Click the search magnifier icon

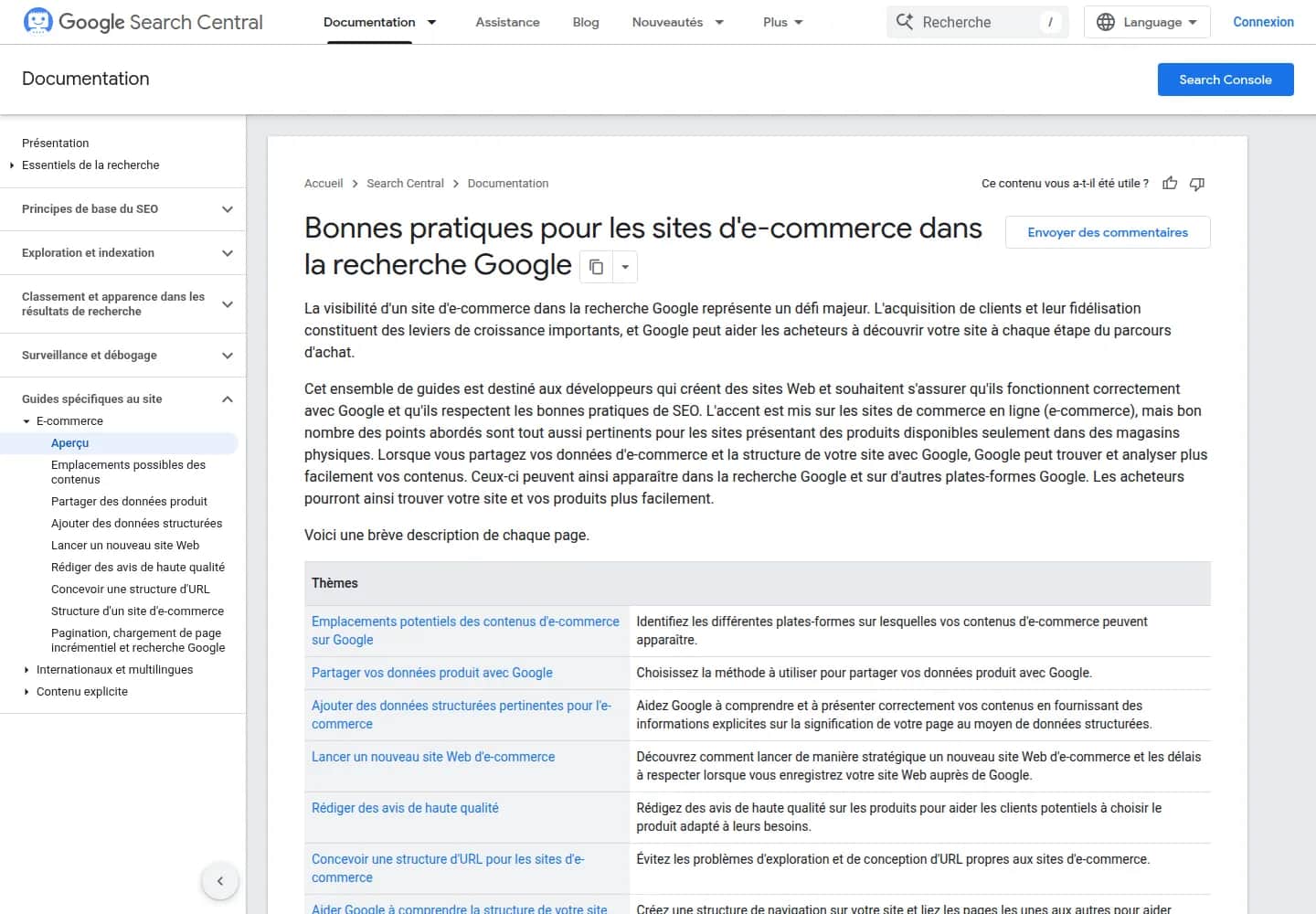(x=905, y=22)
